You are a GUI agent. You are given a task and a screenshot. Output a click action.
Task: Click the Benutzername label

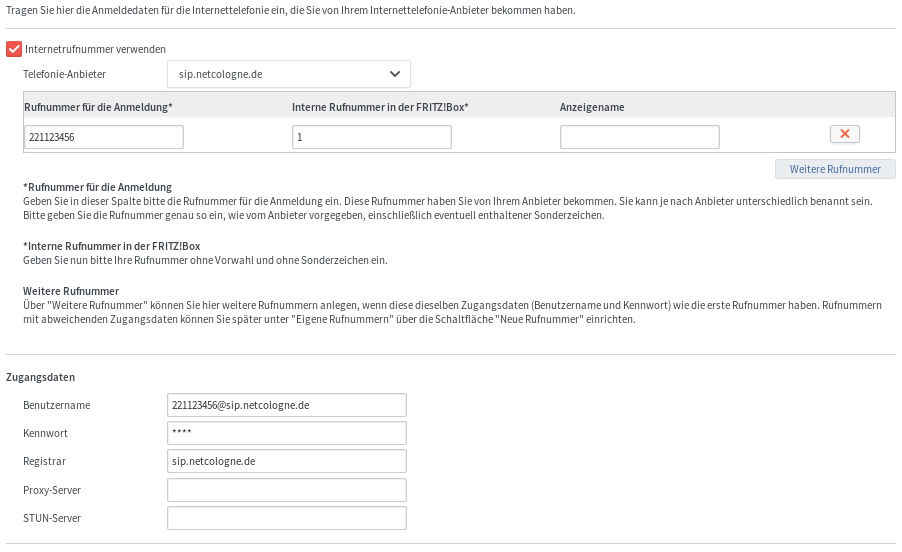pos(56,405)
